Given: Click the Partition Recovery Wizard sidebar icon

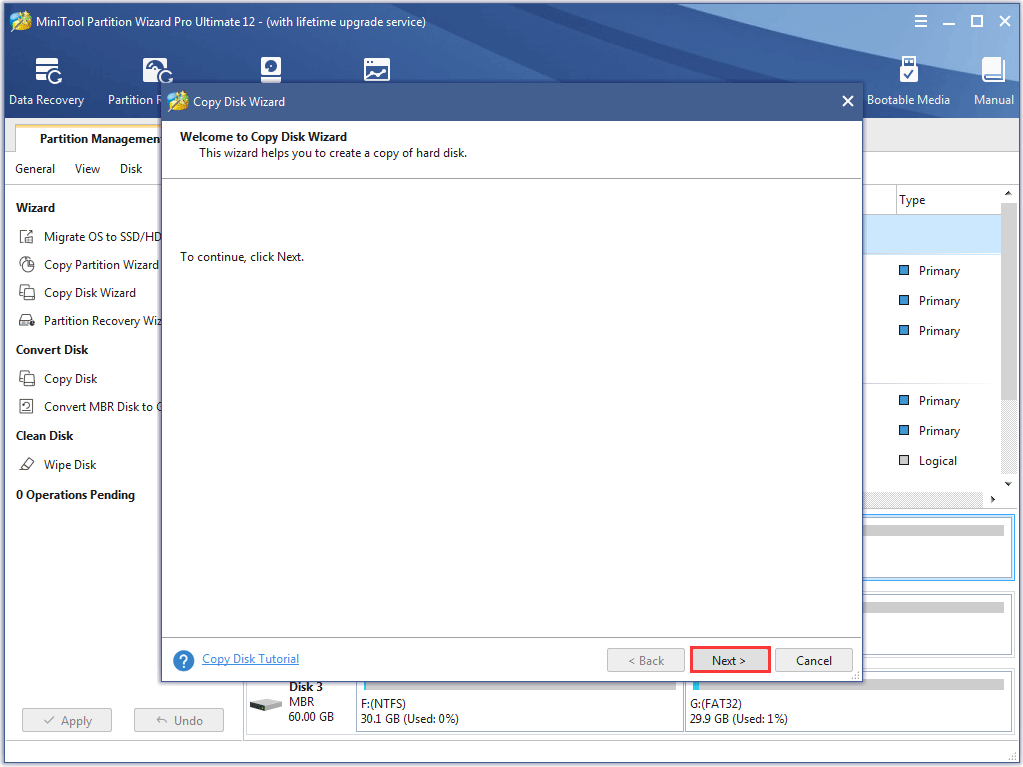Looking at the screenshot, I should tap(26, 320).
